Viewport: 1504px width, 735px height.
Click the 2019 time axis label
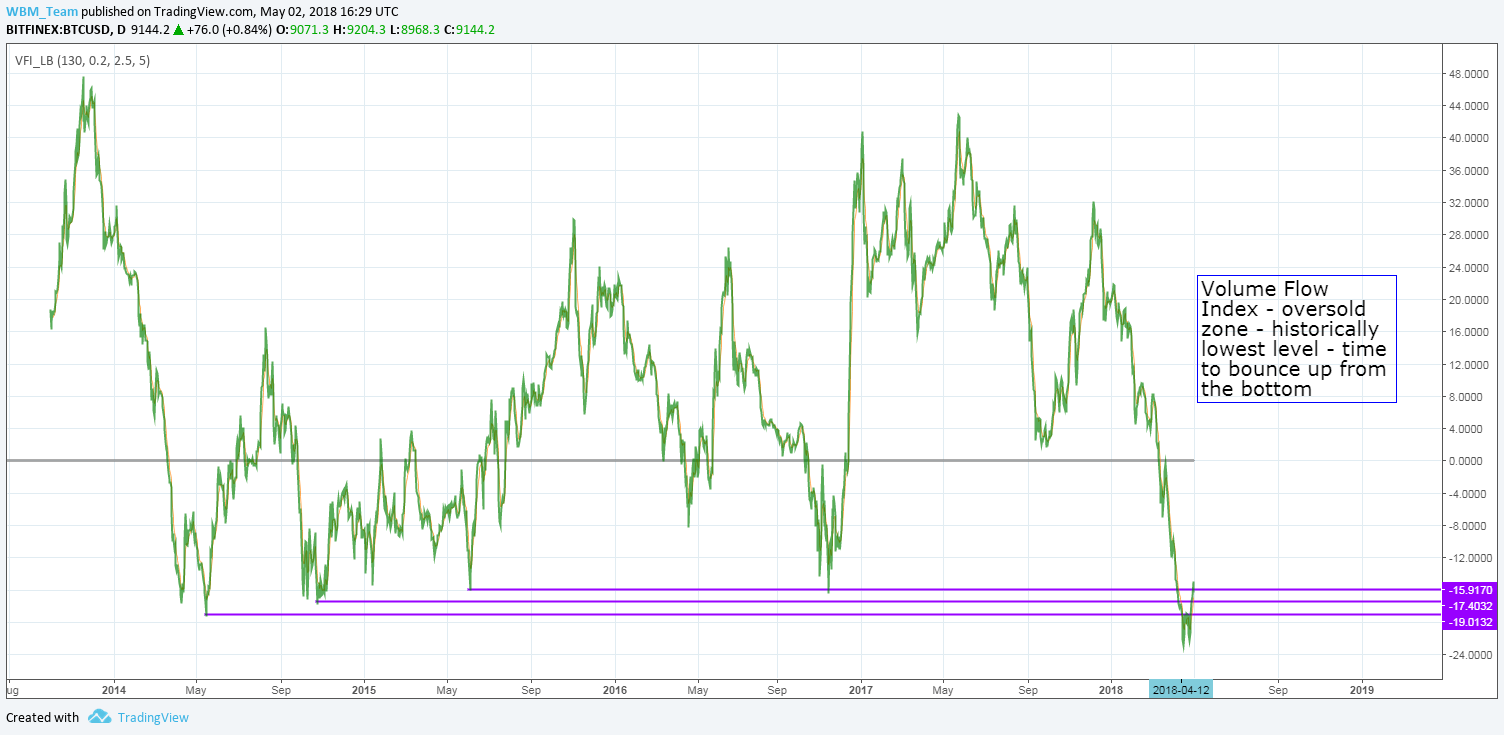tap(1361, 690)
